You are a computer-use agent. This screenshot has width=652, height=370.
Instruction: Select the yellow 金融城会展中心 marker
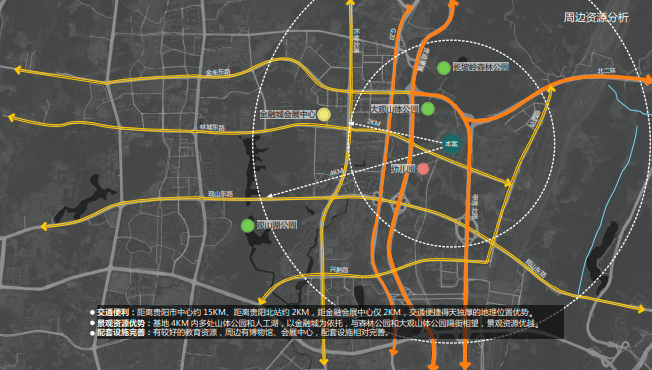[324, 114]
